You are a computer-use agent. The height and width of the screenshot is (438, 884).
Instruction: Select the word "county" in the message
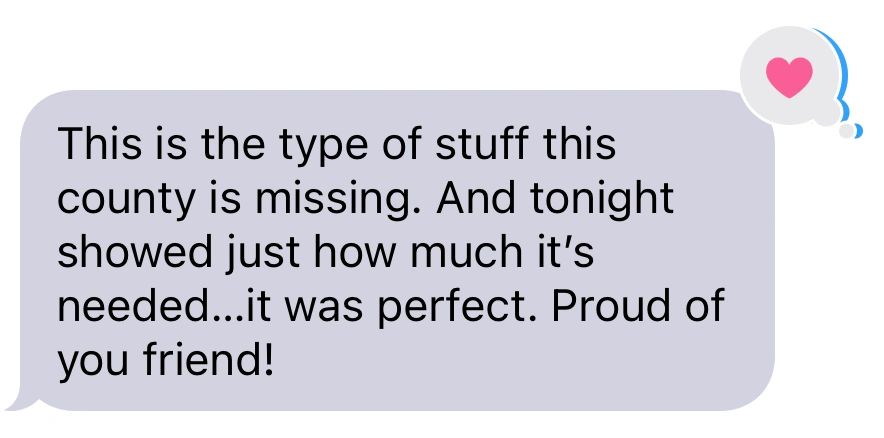tap(115, 200)
